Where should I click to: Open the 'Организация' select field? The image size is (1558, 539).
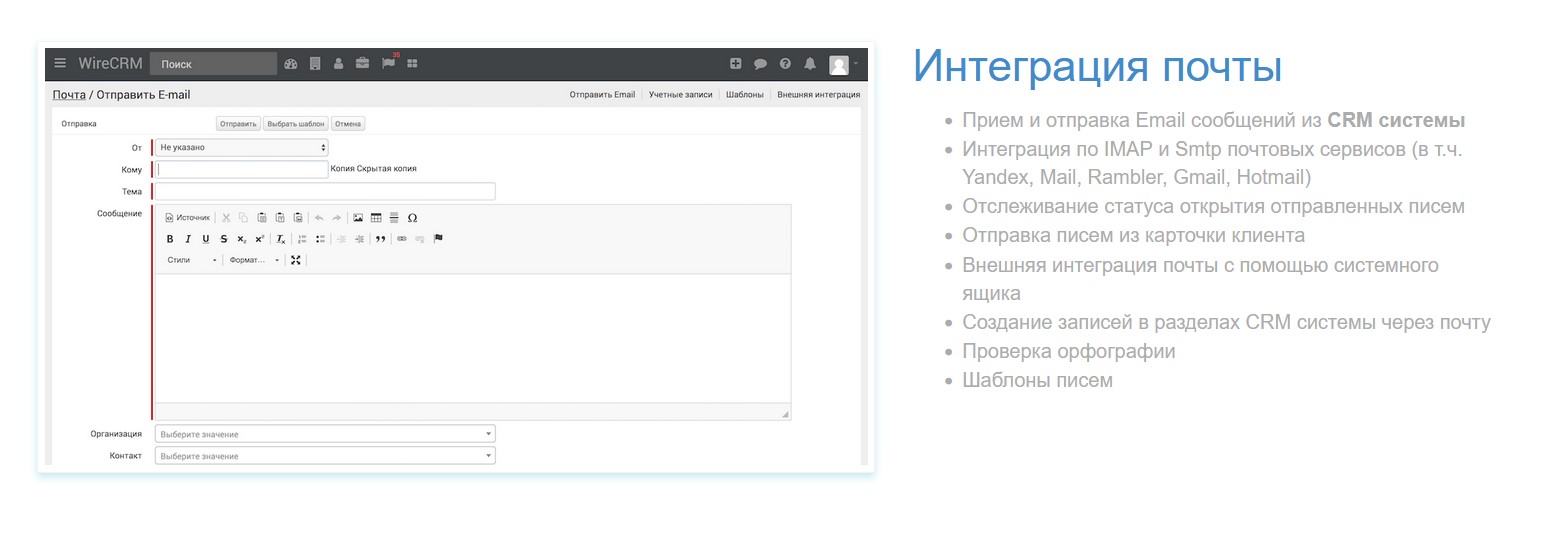click(325, 435)
